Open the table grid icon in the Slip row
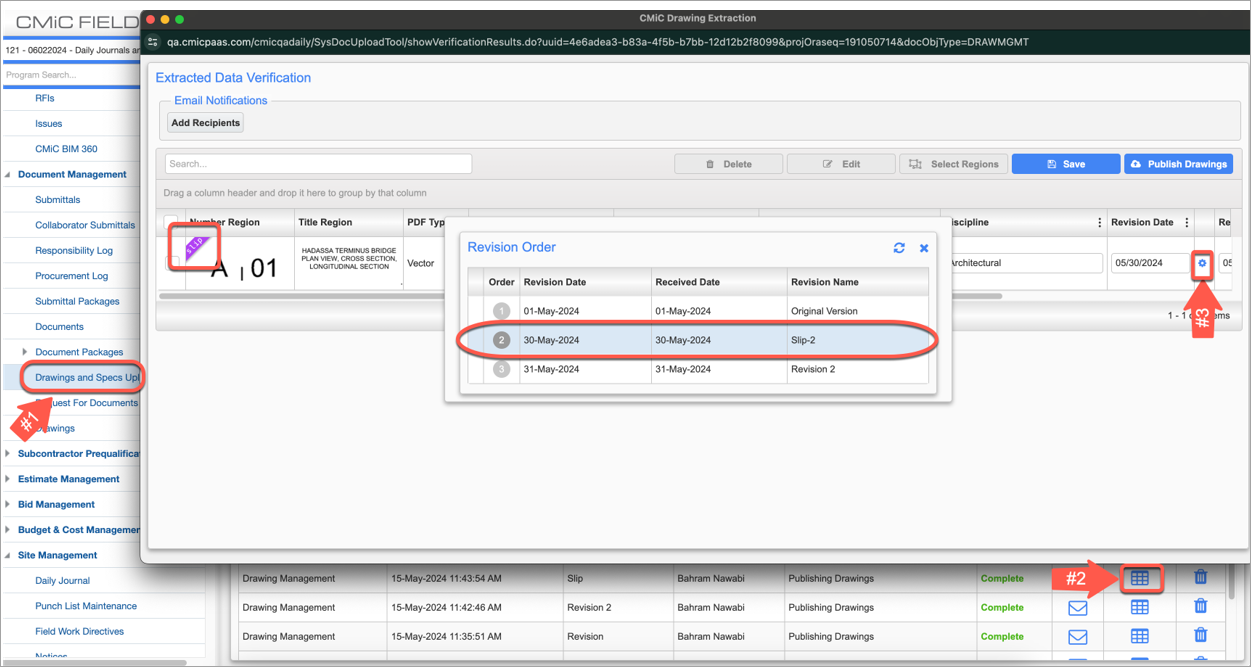 1139,578
